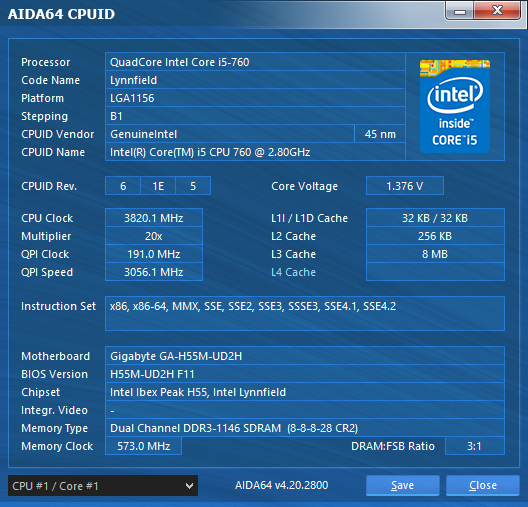The image size is (528, 507).
Task: Click the Close button
Action: [483, 485]
